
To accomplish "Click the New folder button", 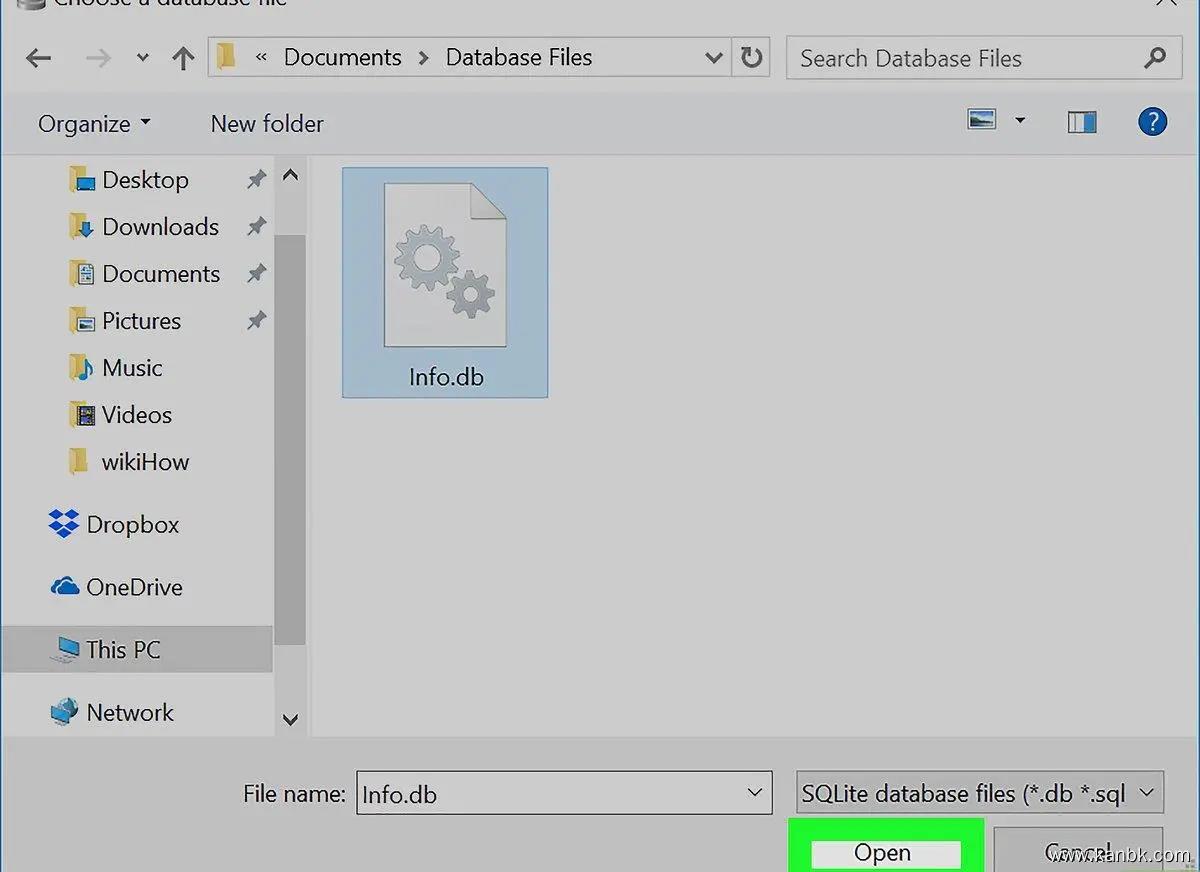I will pyautogui.click(x=267, y=124).
